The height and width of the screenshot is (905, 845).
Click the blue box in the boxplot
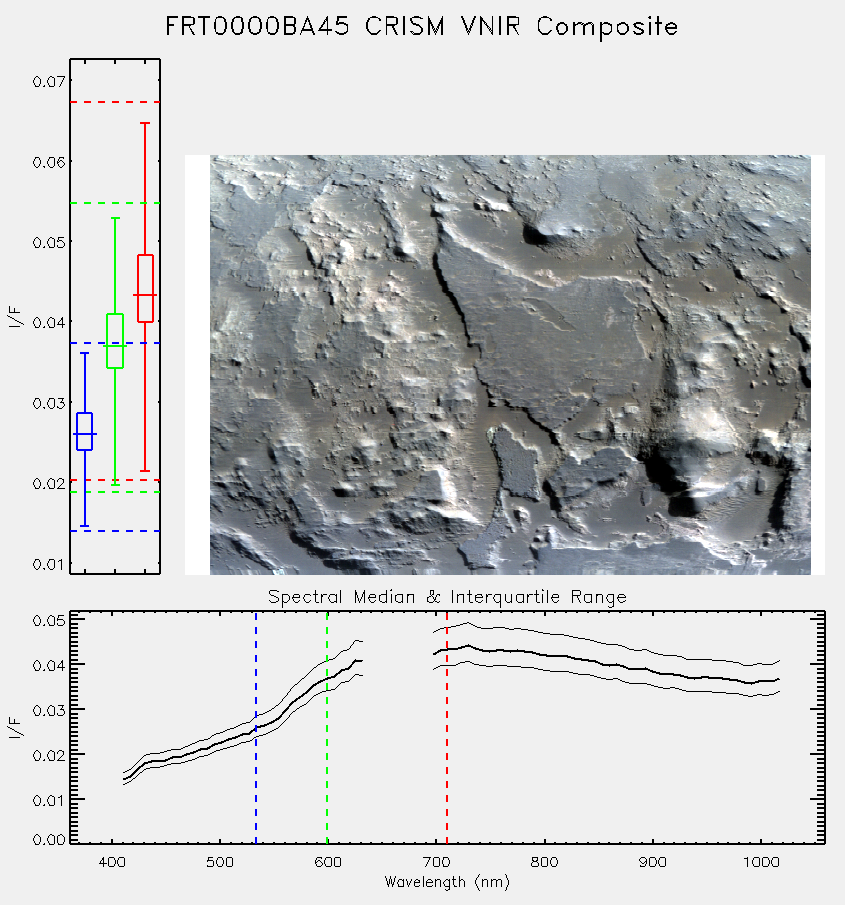point(85,431)
